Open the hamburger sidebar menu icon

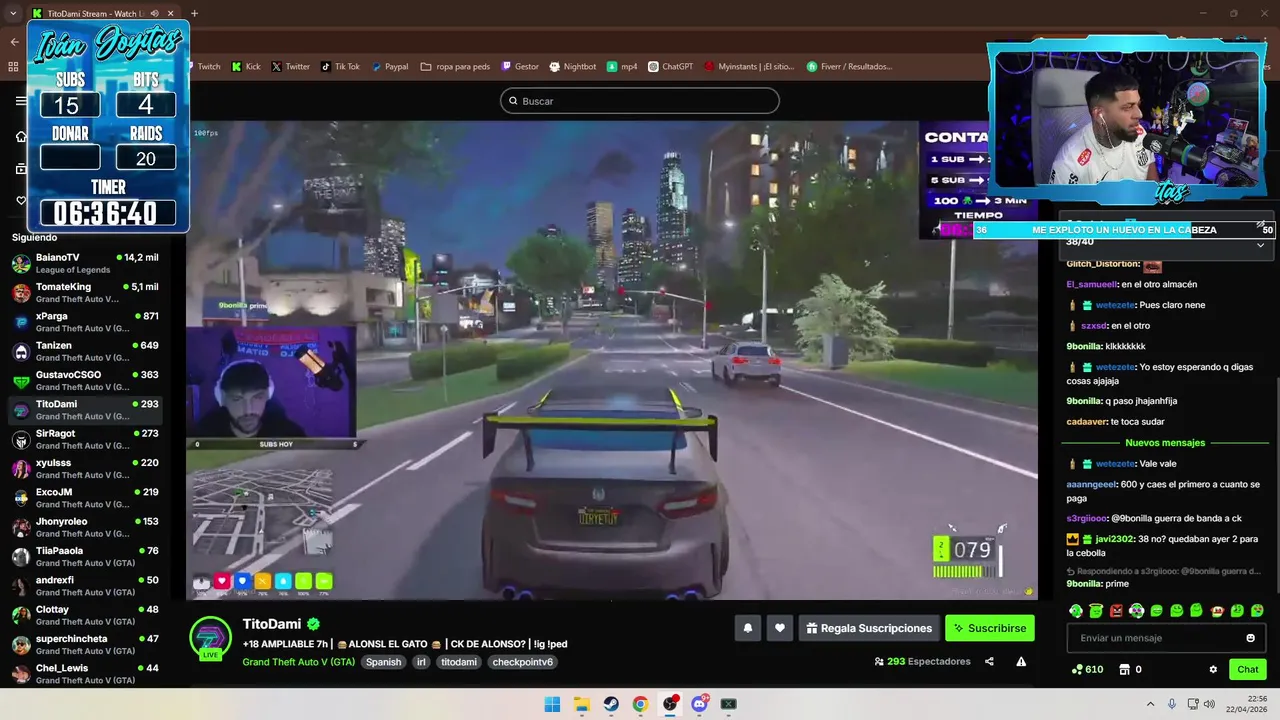click(x=20, y=101)
